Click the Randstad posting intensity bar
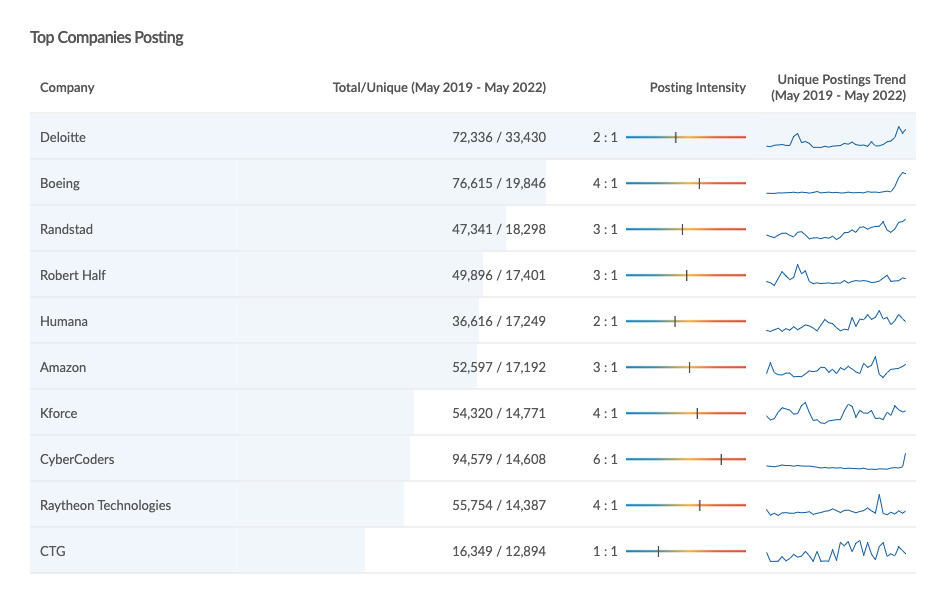This screenshot has width=946, height=604. [x=686, y=229]
